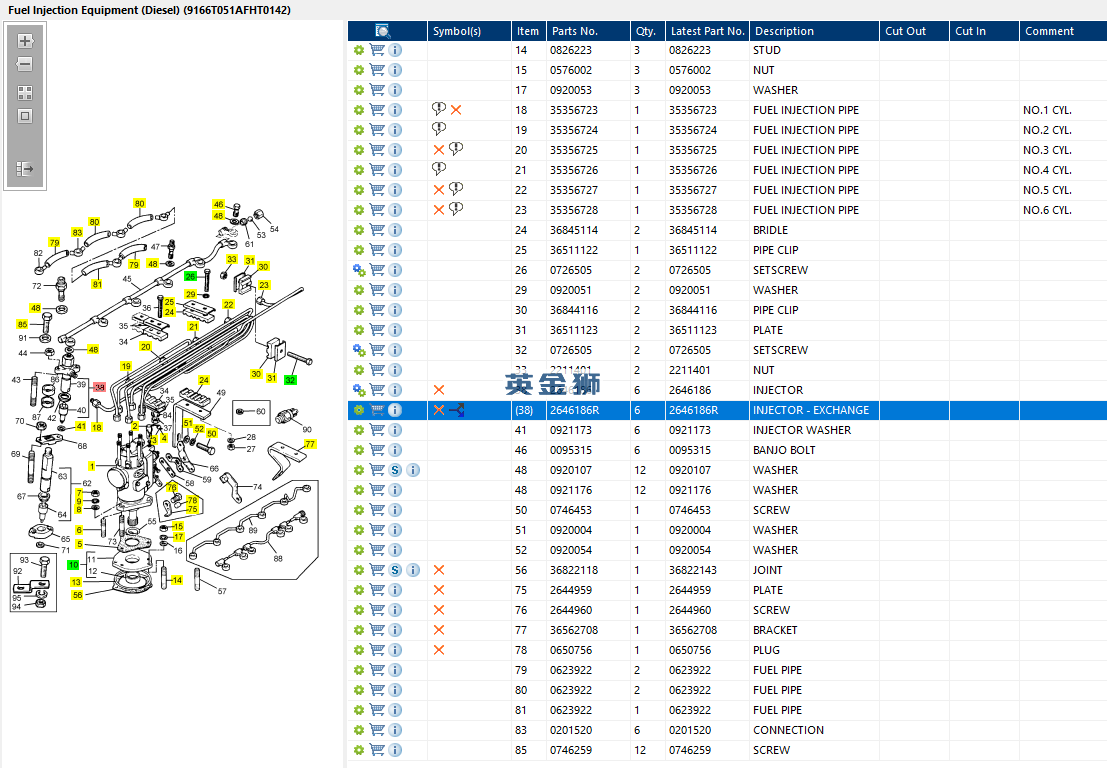Open info for SCREW 0746259 item 85
The image size is (1107, 768).
pyautogui.click(x=395, y=750)
